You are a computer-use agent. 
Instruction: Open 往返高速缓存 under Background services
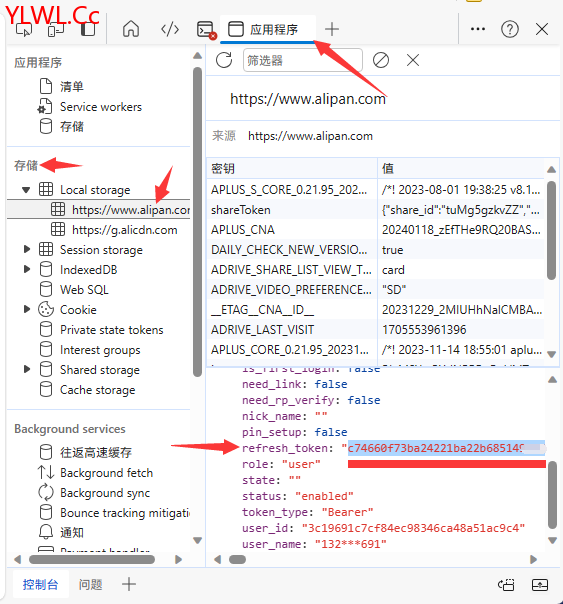click(96, 453)
